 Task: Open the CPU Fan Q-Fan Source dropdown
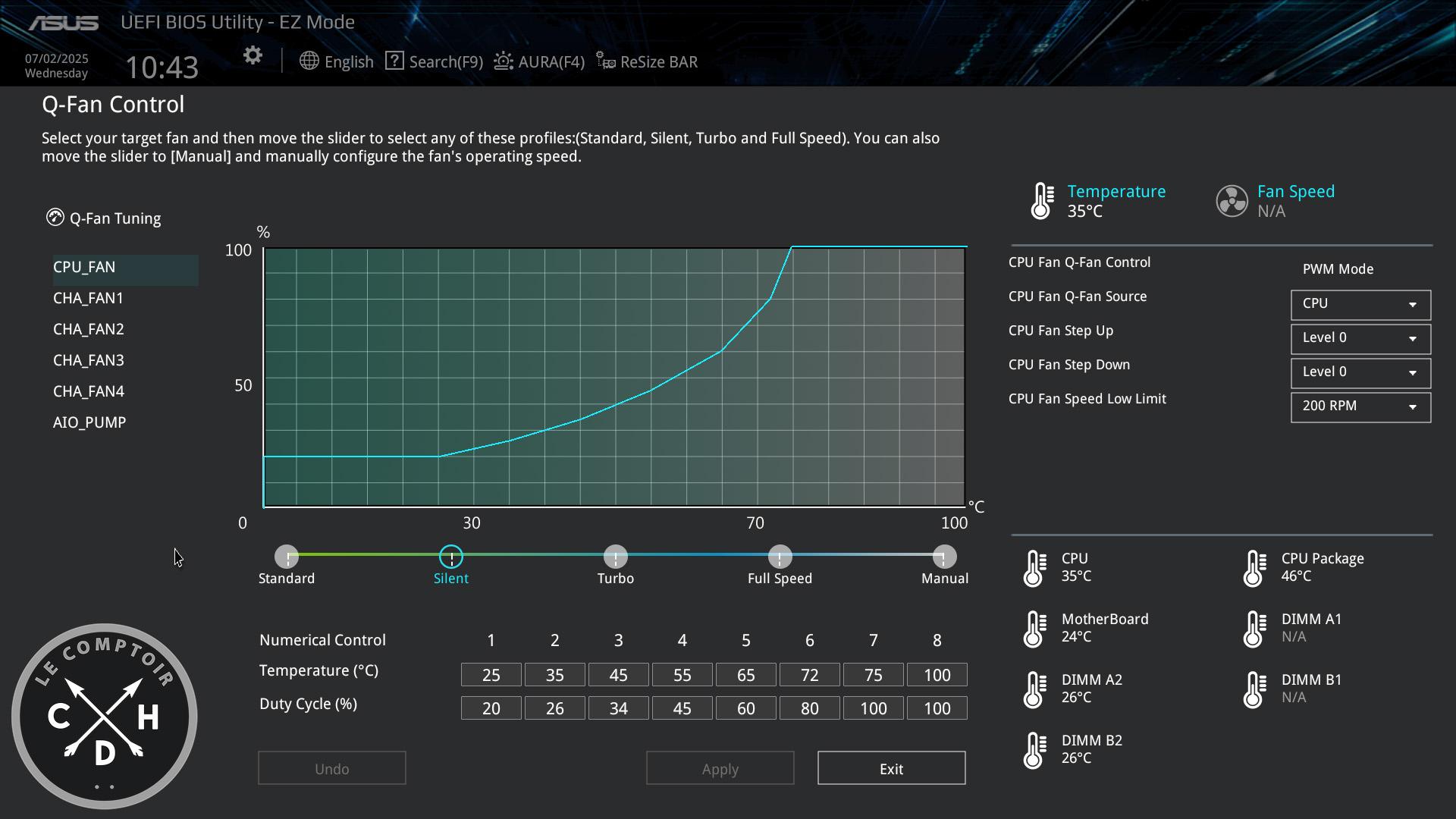point(1360,304)
